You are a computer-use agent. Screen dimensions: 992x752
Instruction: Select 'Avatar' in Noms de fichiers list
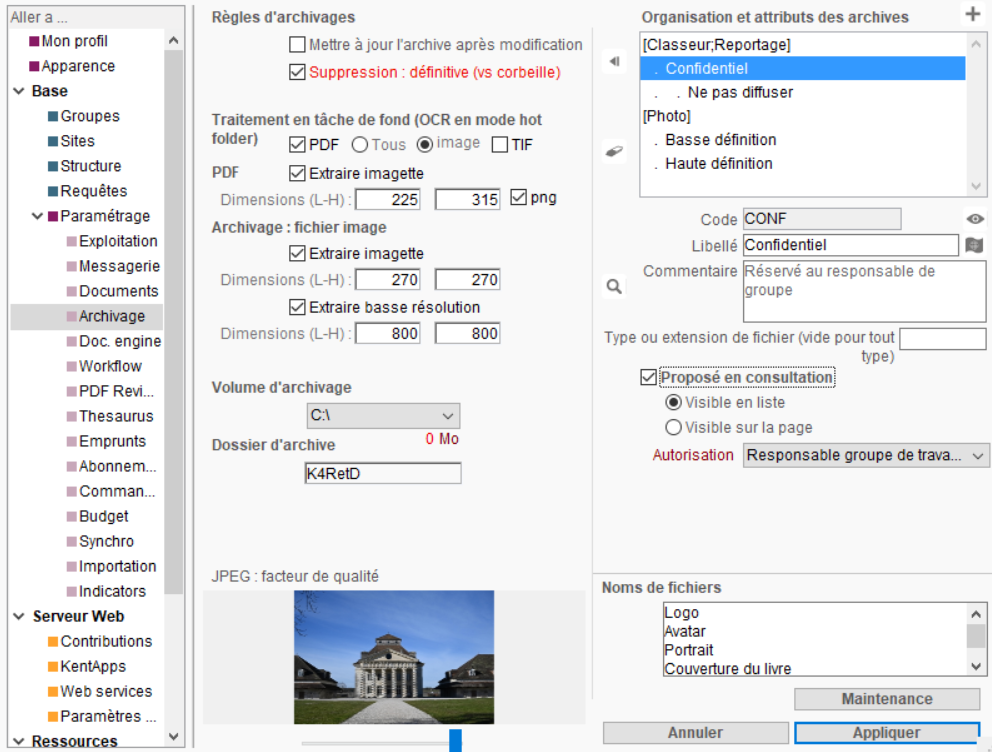[x=685, y=631]
